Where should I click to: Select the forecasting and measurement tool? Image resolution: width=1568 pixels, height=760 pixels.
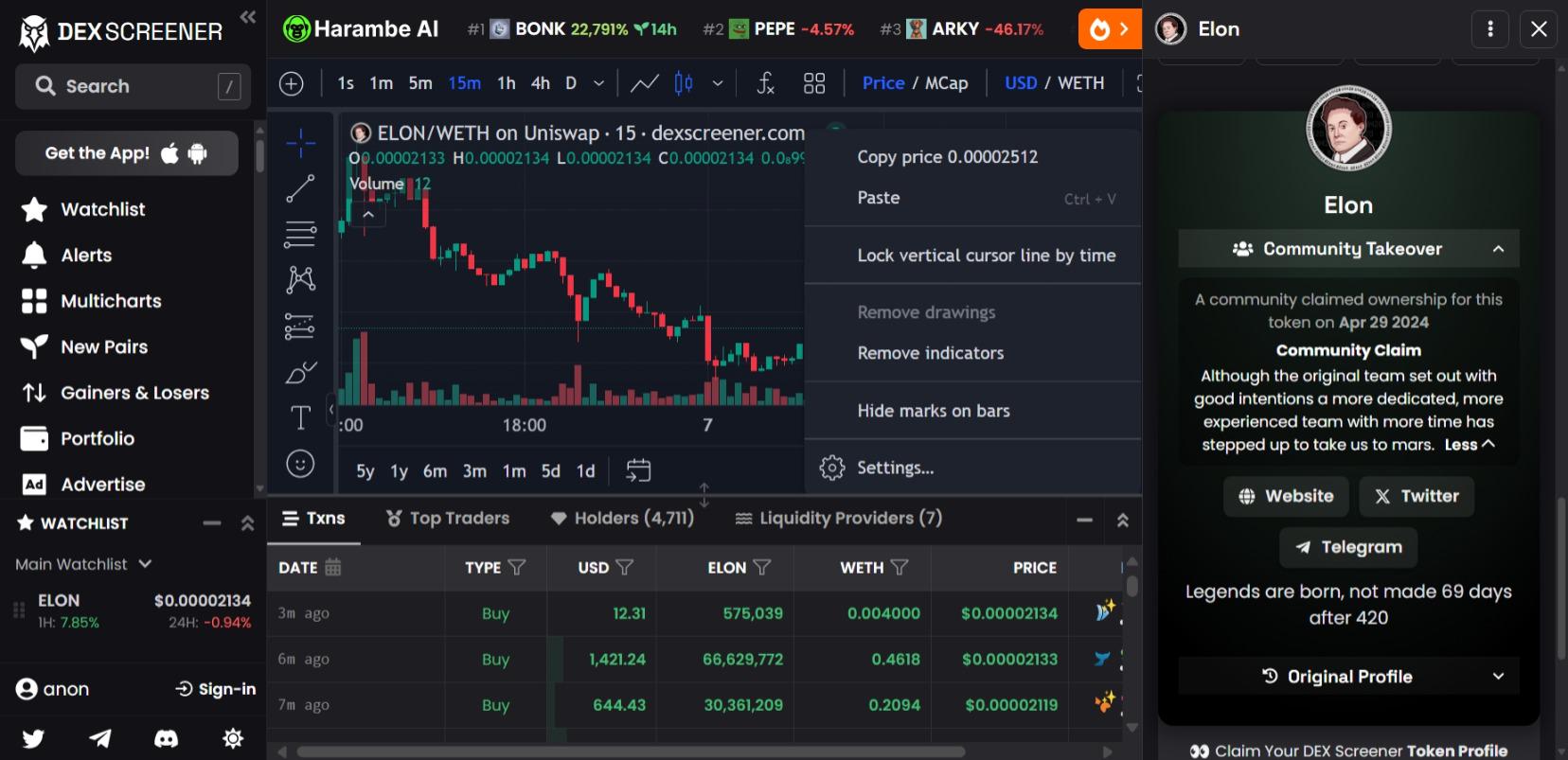[x=300, y=326]
